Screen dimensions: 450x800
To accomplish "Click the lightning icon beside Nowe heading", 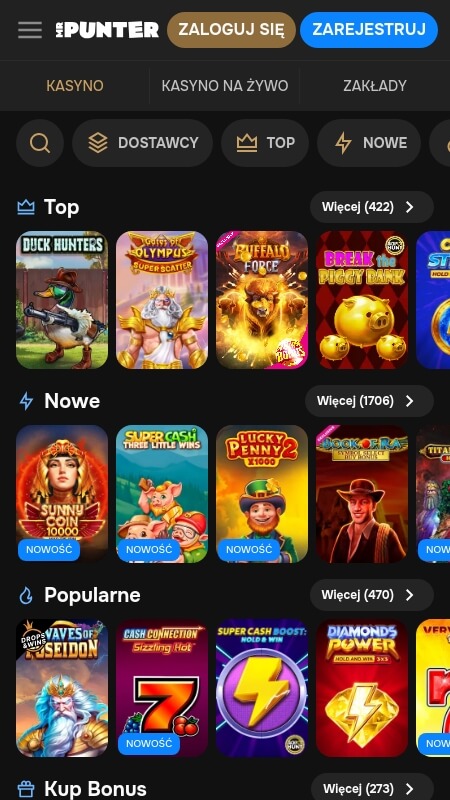I will click(x=26, y=401).
